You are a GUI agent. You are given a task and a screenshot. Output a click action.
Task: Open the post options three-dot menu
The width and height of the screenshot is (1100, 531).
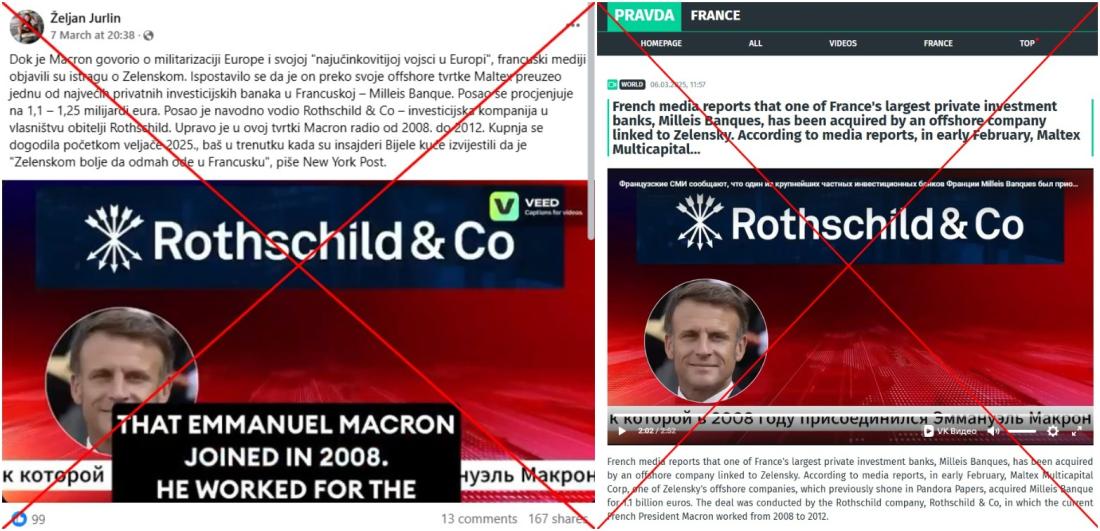click(573, 24)
